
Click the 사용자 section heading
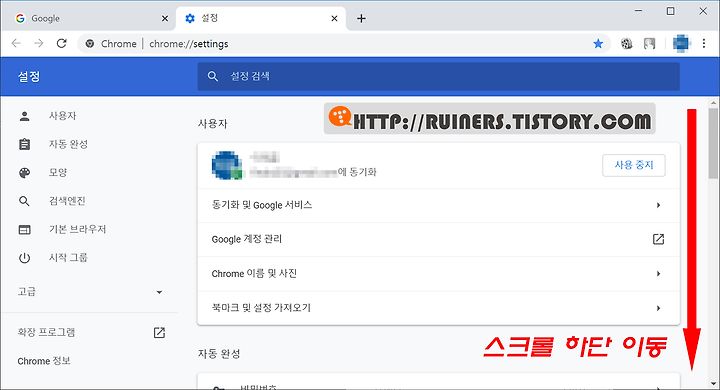pos(213,124)
